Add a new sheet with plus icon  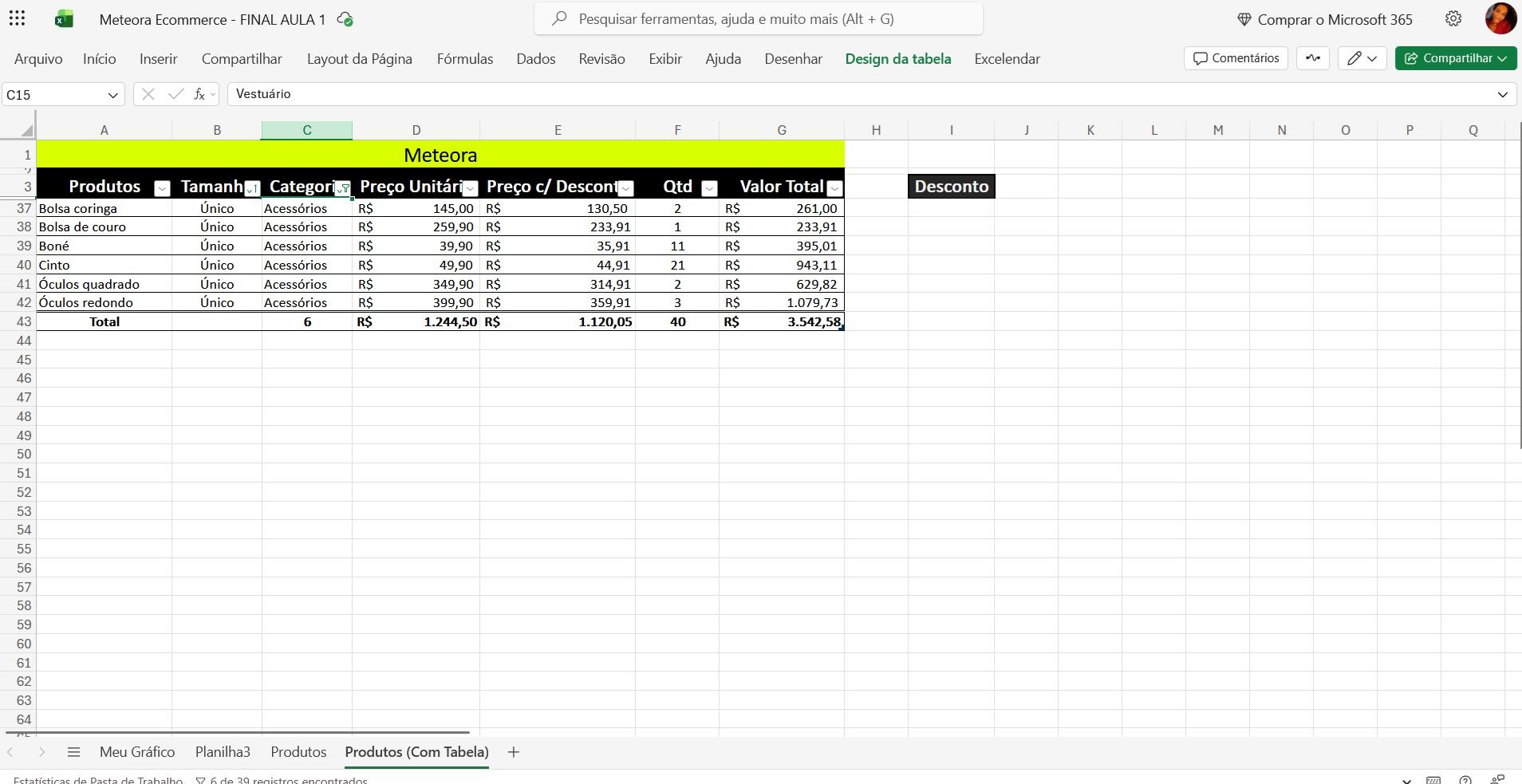514,752
